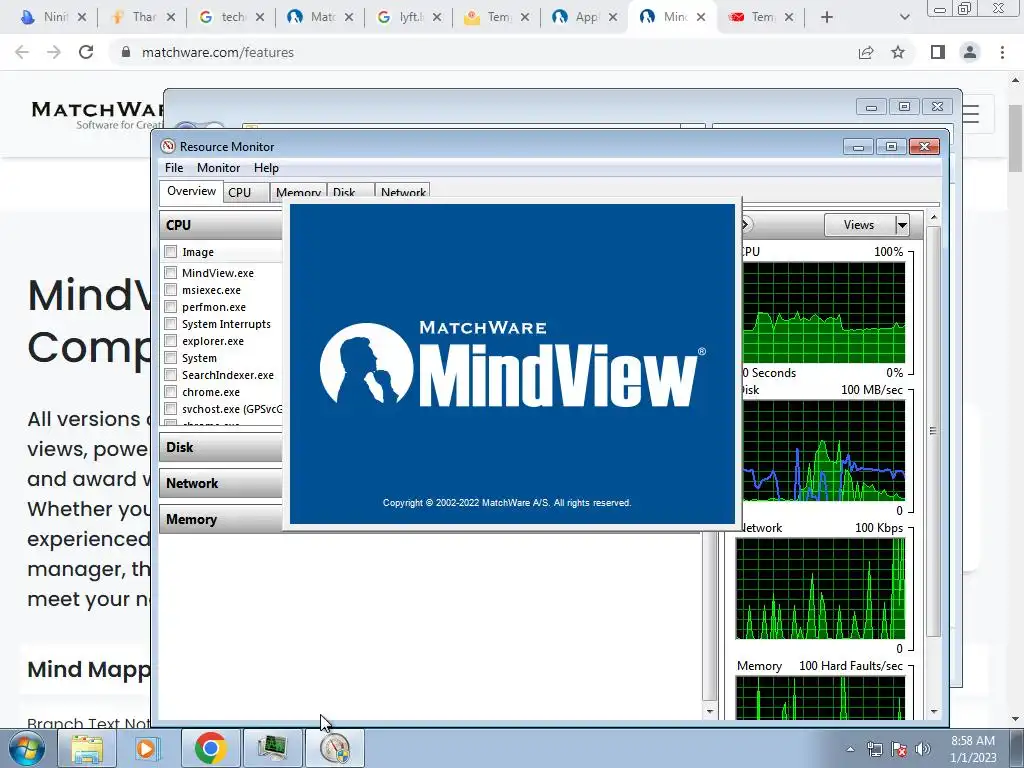The image size is (1024, 768).
Task: Click graph pane scroll down arrow
Action: [x=933, y=711]
